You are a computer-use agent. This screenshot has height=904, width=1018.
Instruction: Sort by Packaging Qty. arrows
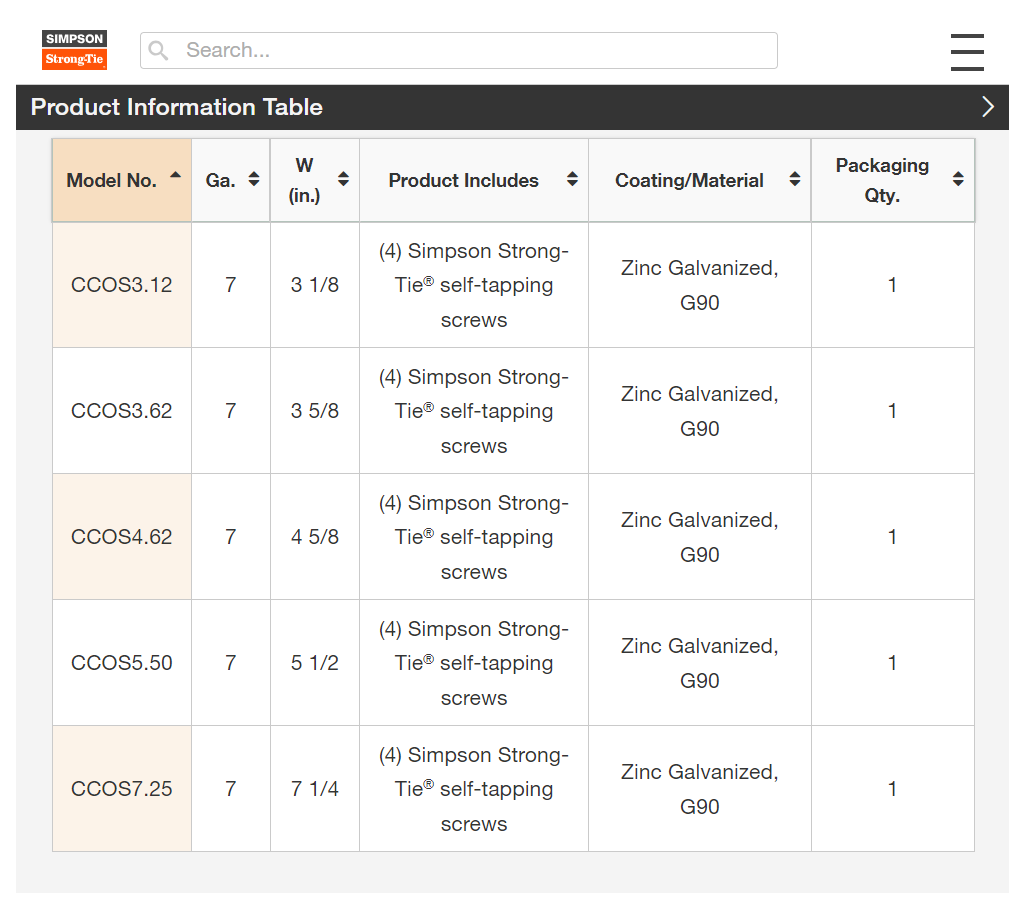point(958,180)
